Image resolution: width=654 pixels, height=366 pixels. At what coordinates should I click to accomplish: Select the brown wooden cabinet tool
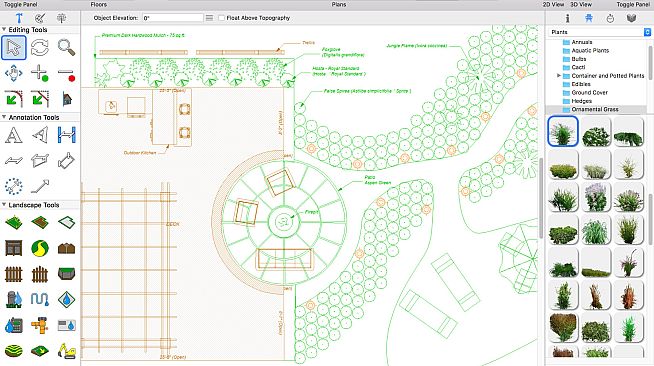(14, 248)
